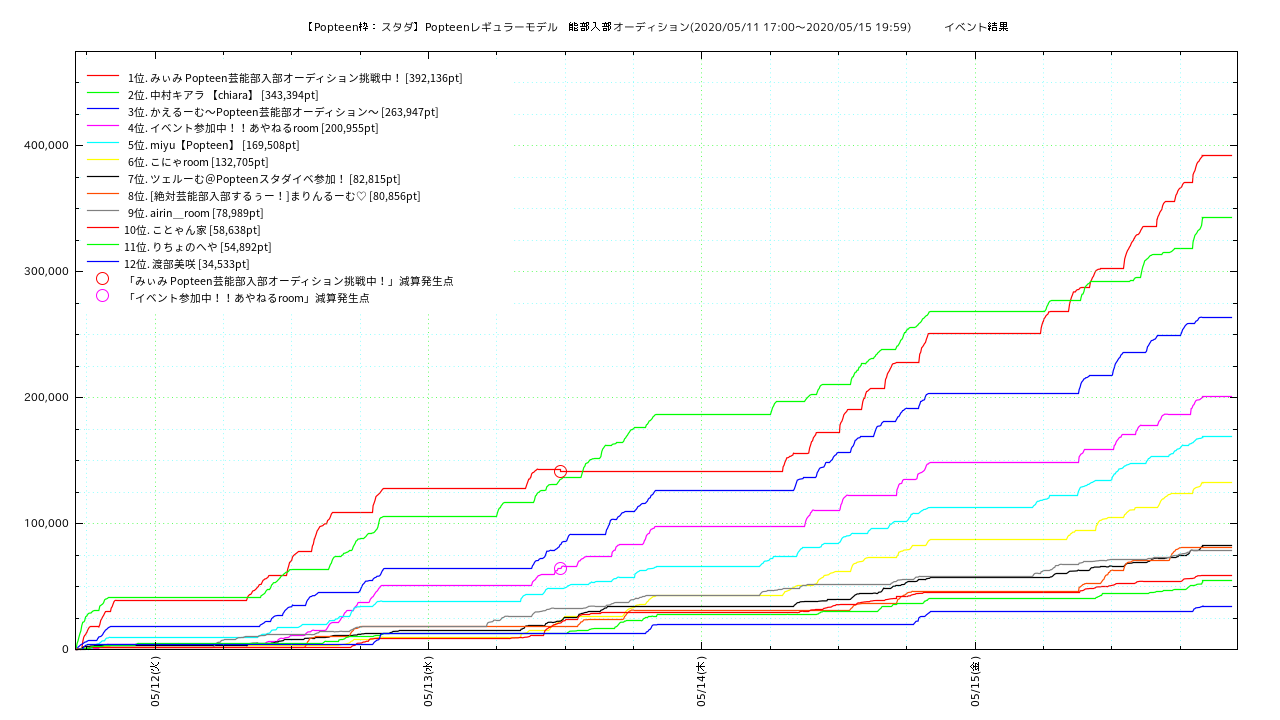Click the 05/15(金) date label on x-axis
1280x720 pixels.
click(x=975, y=682)
